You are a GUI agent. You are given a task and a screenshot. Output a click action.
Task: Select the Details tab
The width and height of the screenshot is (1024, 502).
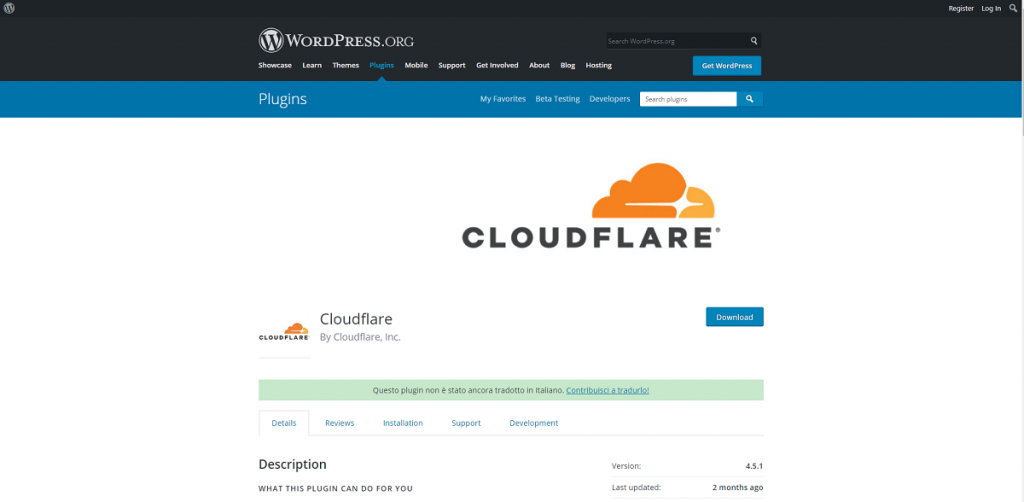click(284, 423)
